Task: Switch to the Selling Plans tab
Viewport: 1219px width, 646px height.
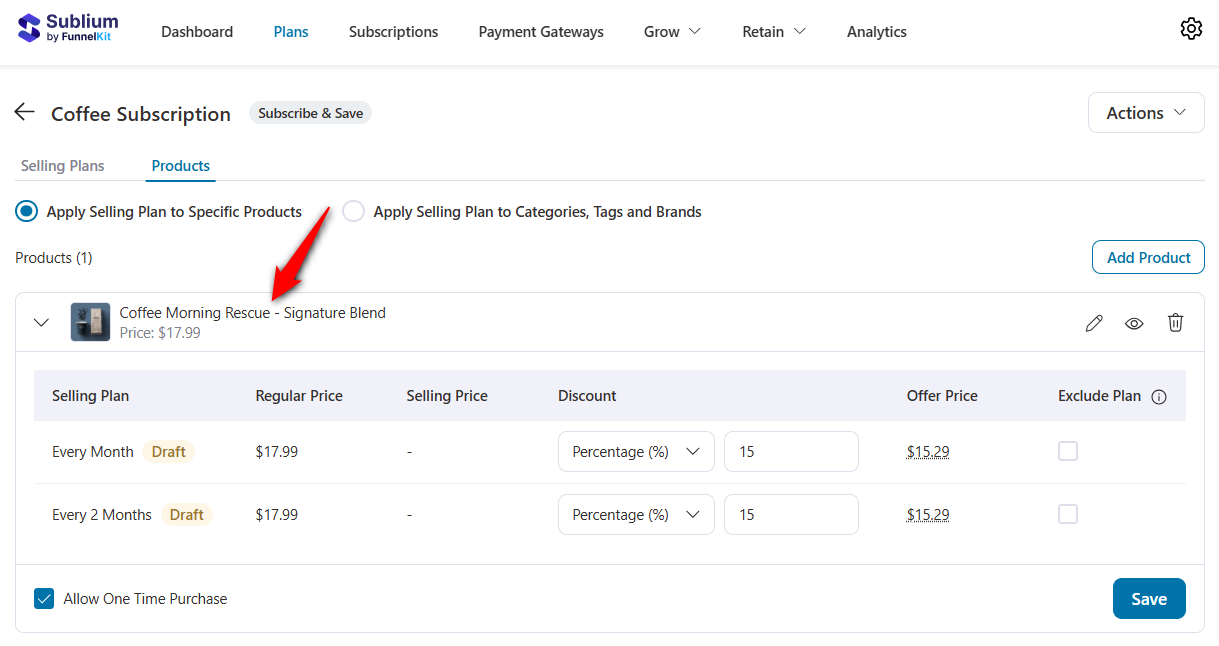Action: 63,165
